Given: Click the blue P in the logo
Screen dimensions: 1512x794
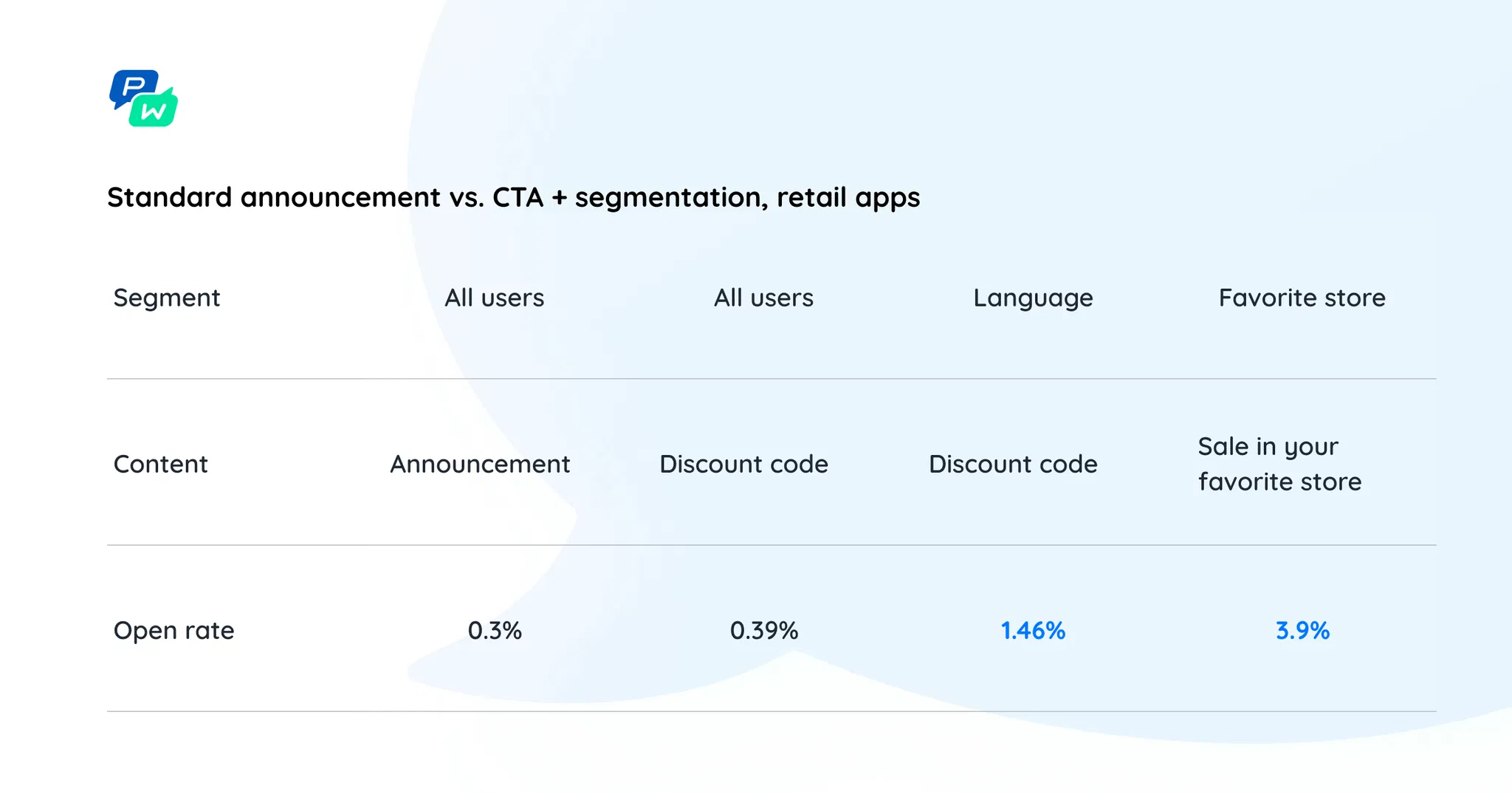Looking at the screenshot, I should [133, 87].
